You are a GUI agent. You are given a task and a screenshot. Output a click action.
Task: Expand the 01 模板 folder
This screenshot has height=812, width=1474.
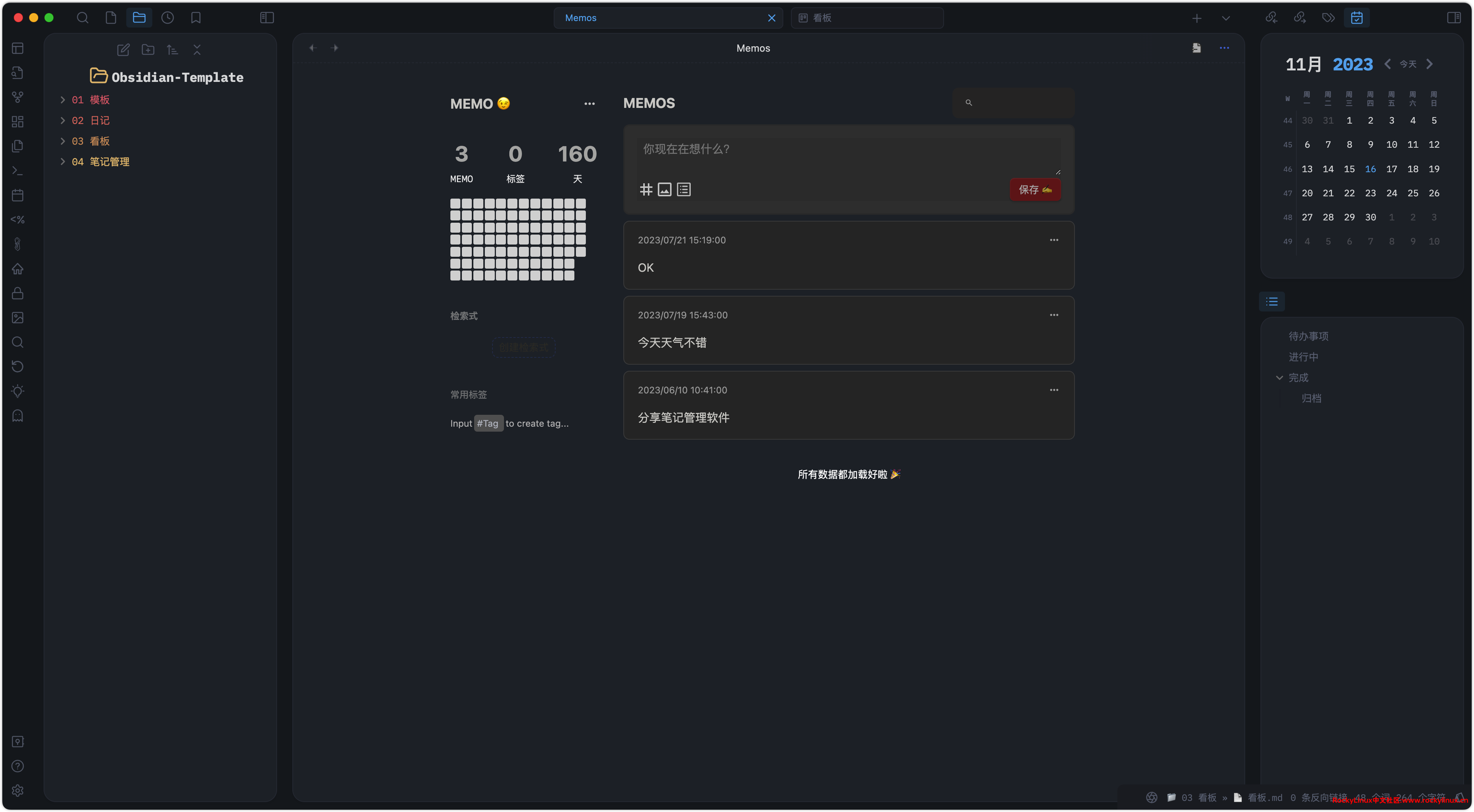tap(63, 100)
